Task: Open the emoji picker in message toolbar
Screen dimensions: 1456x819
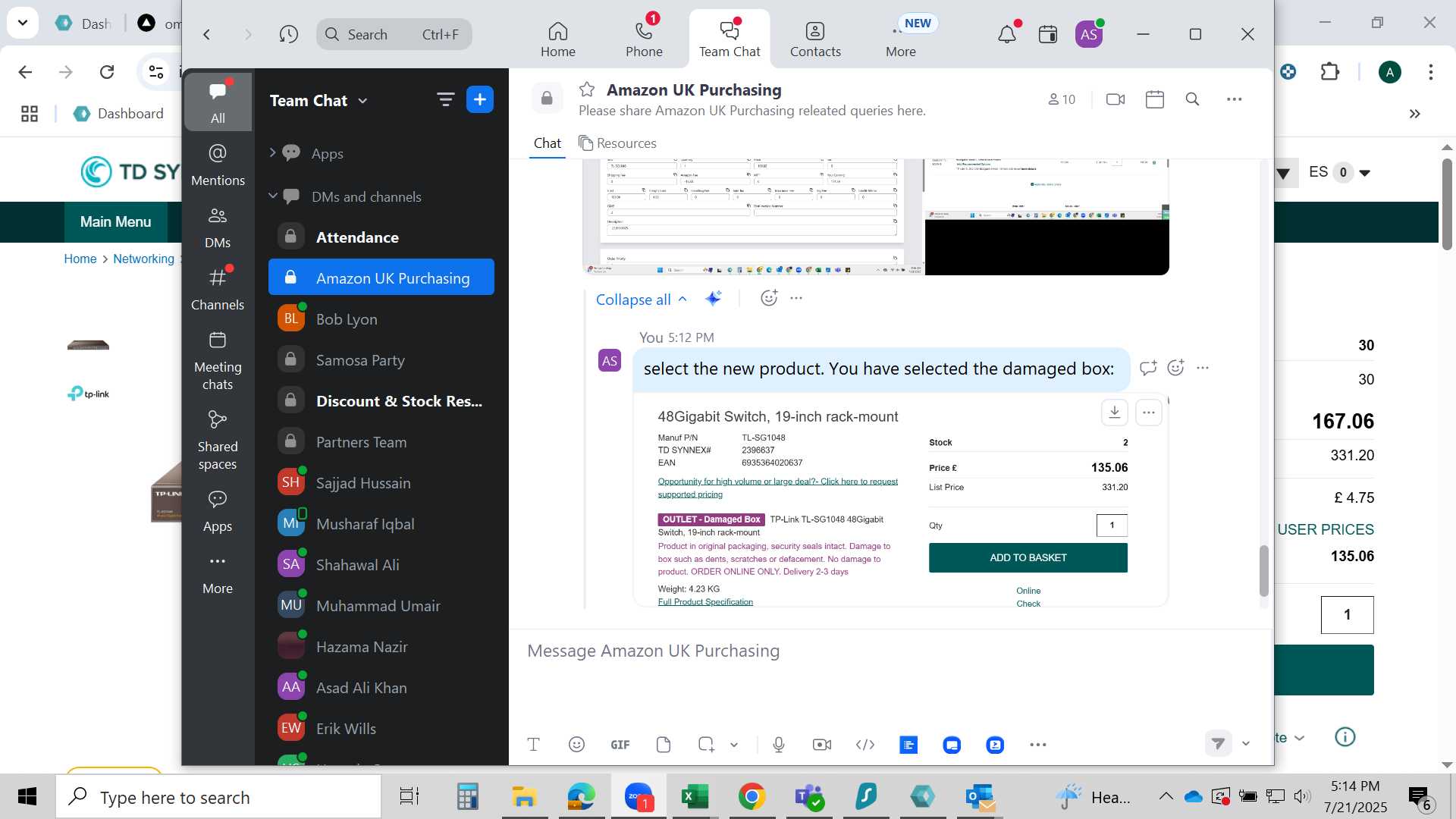Action: 576,745
